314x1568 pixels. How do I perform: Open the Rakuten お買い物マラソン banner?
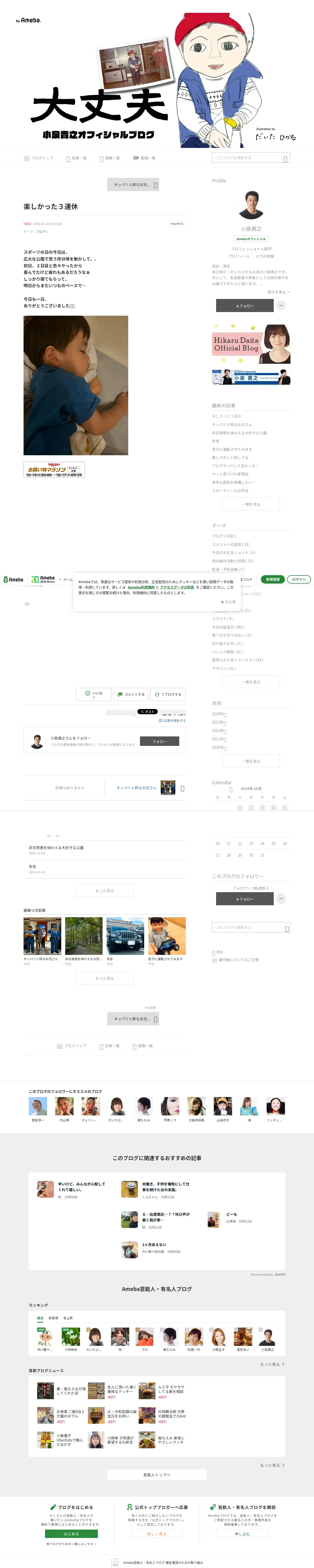point(54,470)
